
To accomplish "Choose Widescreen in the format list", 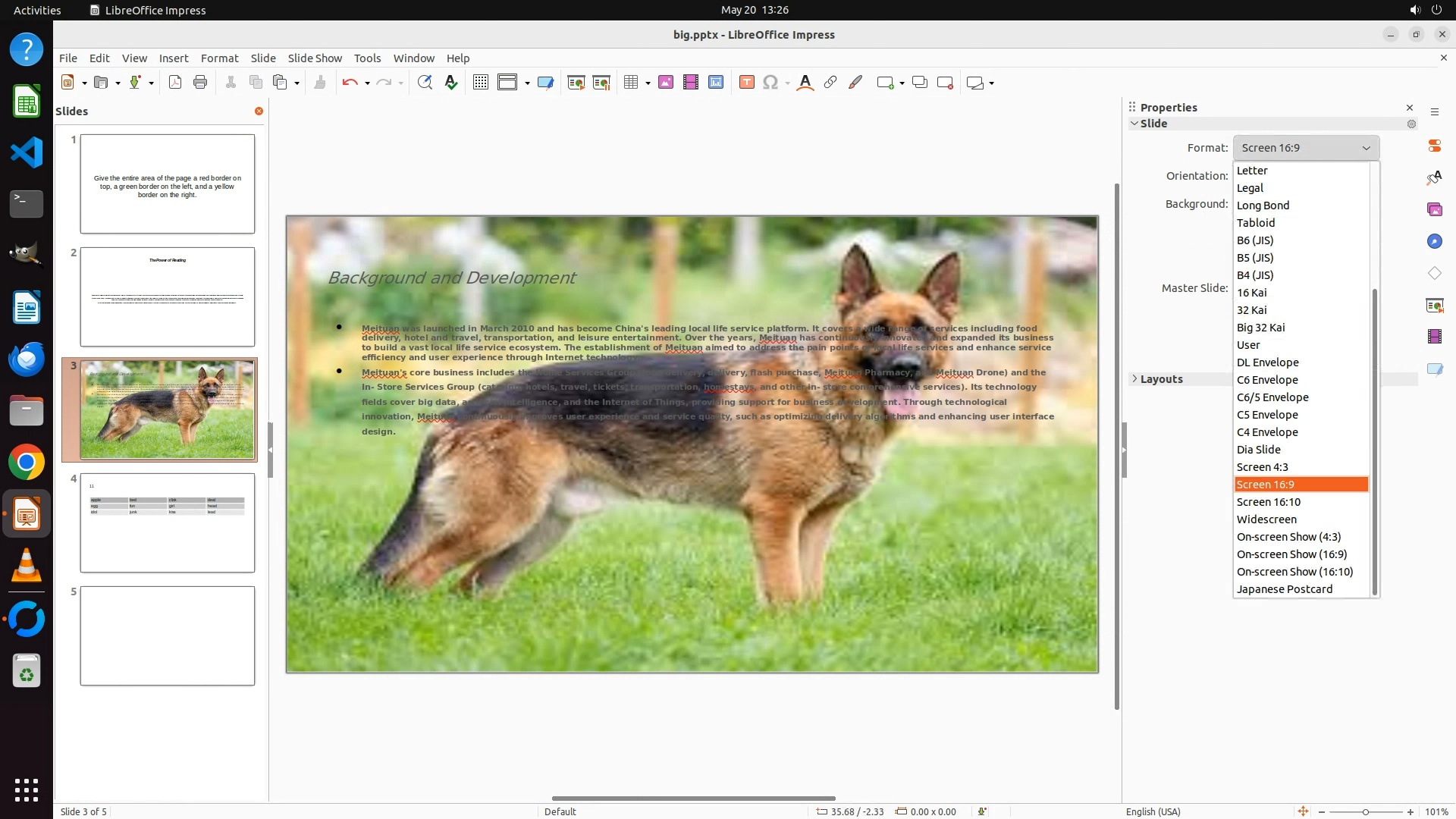I will tap(1266, 519).
